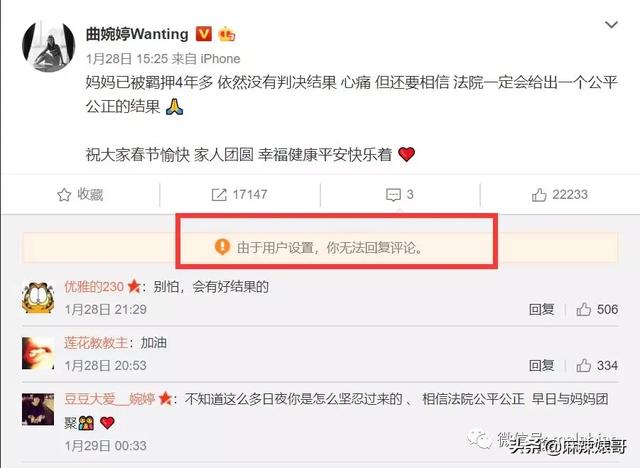Like the post with 22233 thumbs-up
The width and height of the screenshot is (640, 468).
point(539,195)
